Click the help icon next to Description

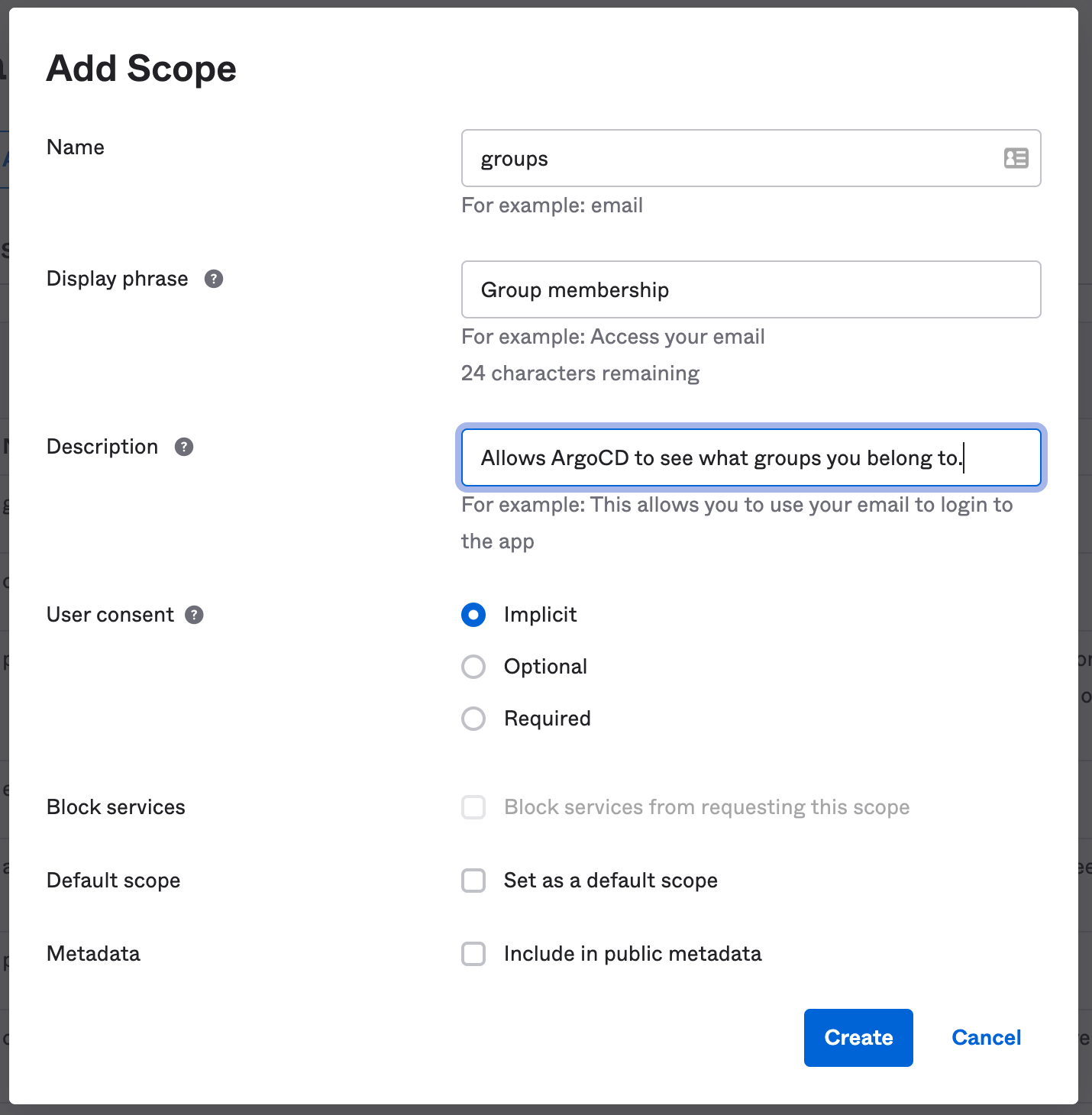(x=184, y=447)
